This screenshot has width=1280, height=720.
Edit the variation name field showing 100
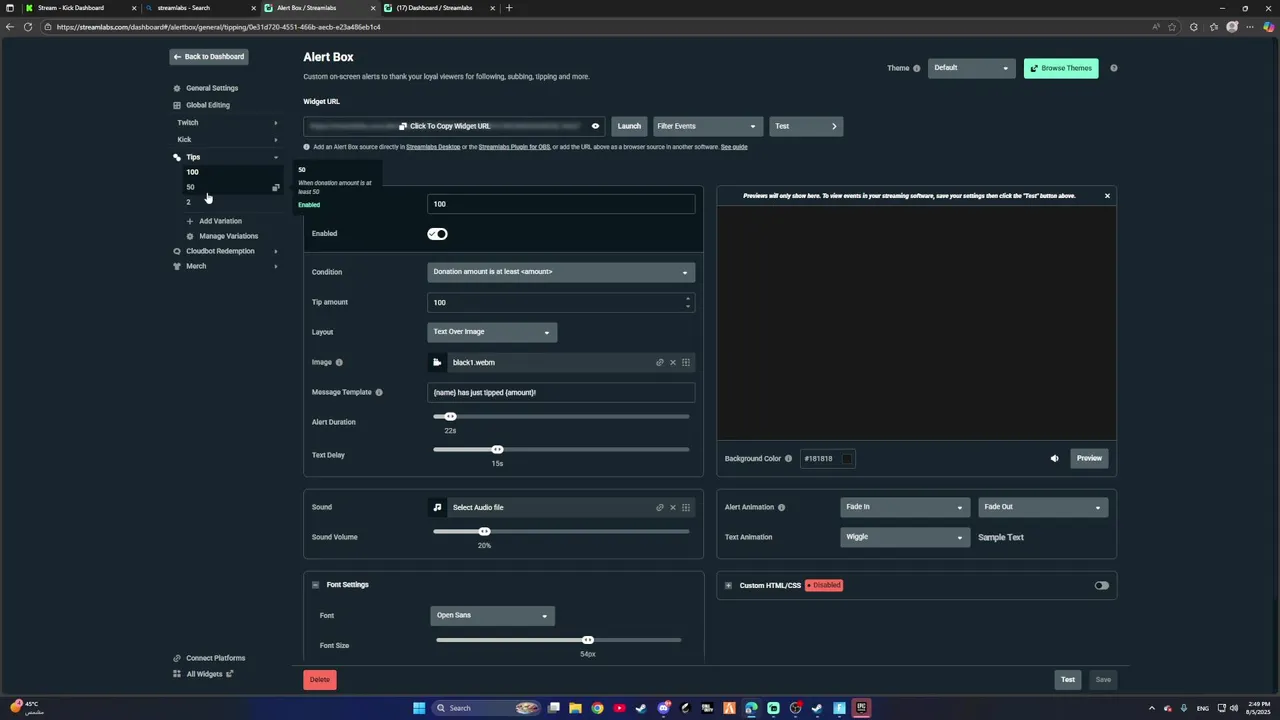tap(561, 204)
